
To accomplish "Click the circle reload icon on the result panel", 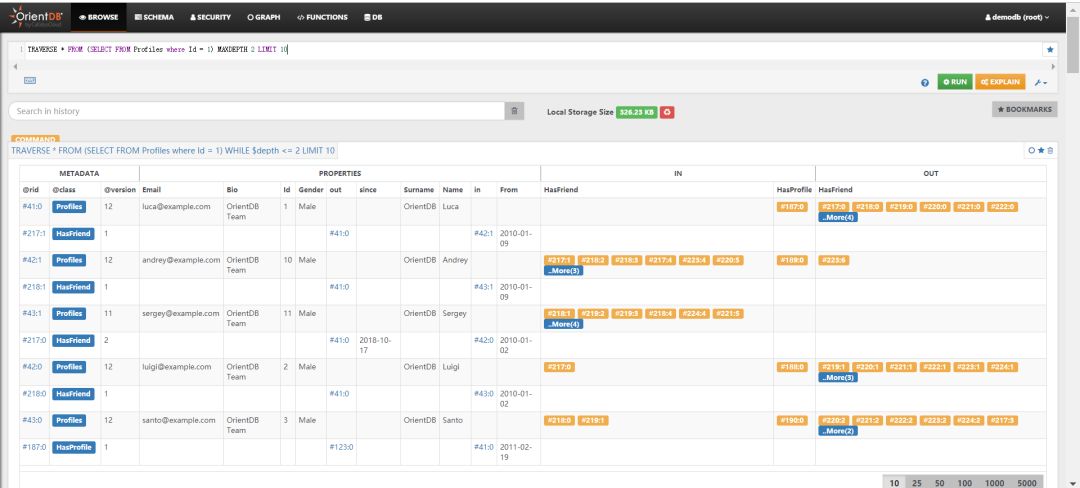I will 1031,150.
